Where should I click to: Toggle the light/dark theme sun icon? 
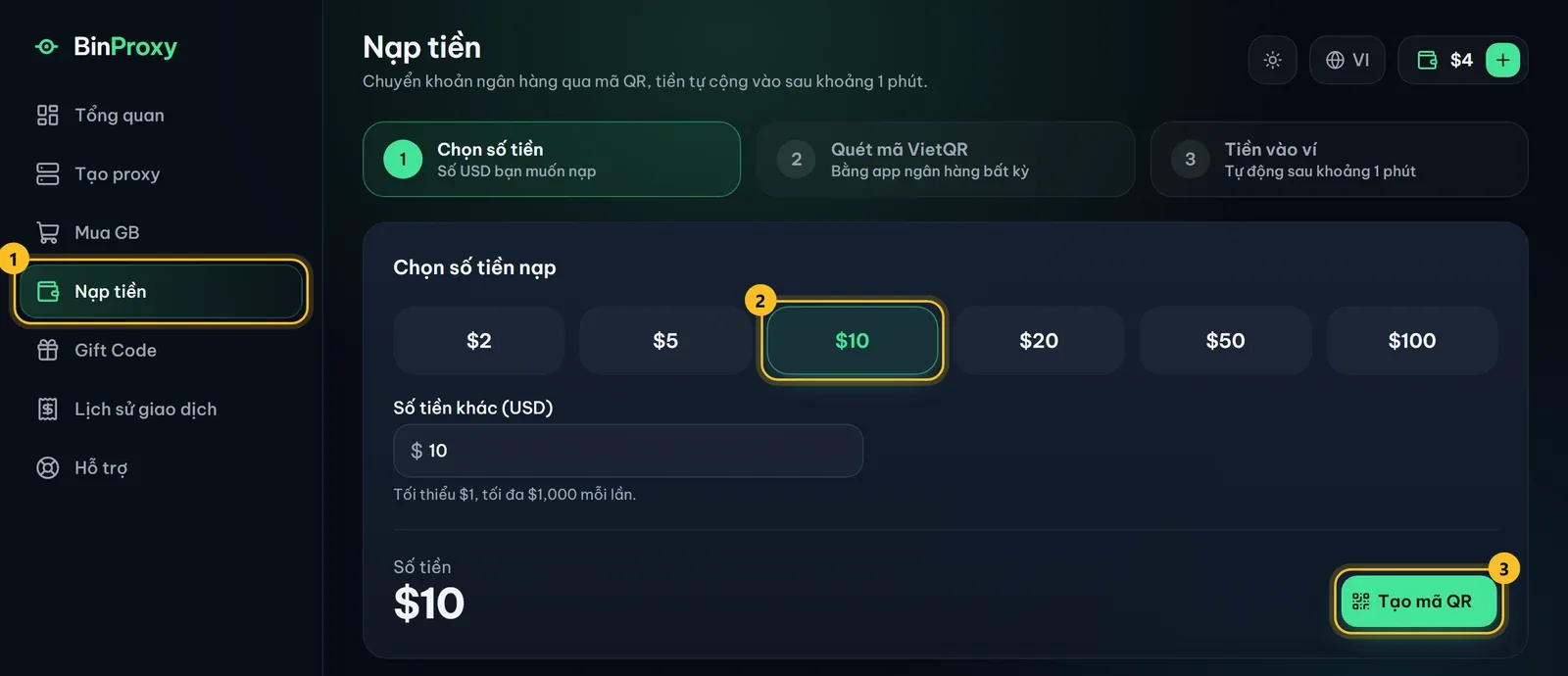click(x=1272, y=60)
